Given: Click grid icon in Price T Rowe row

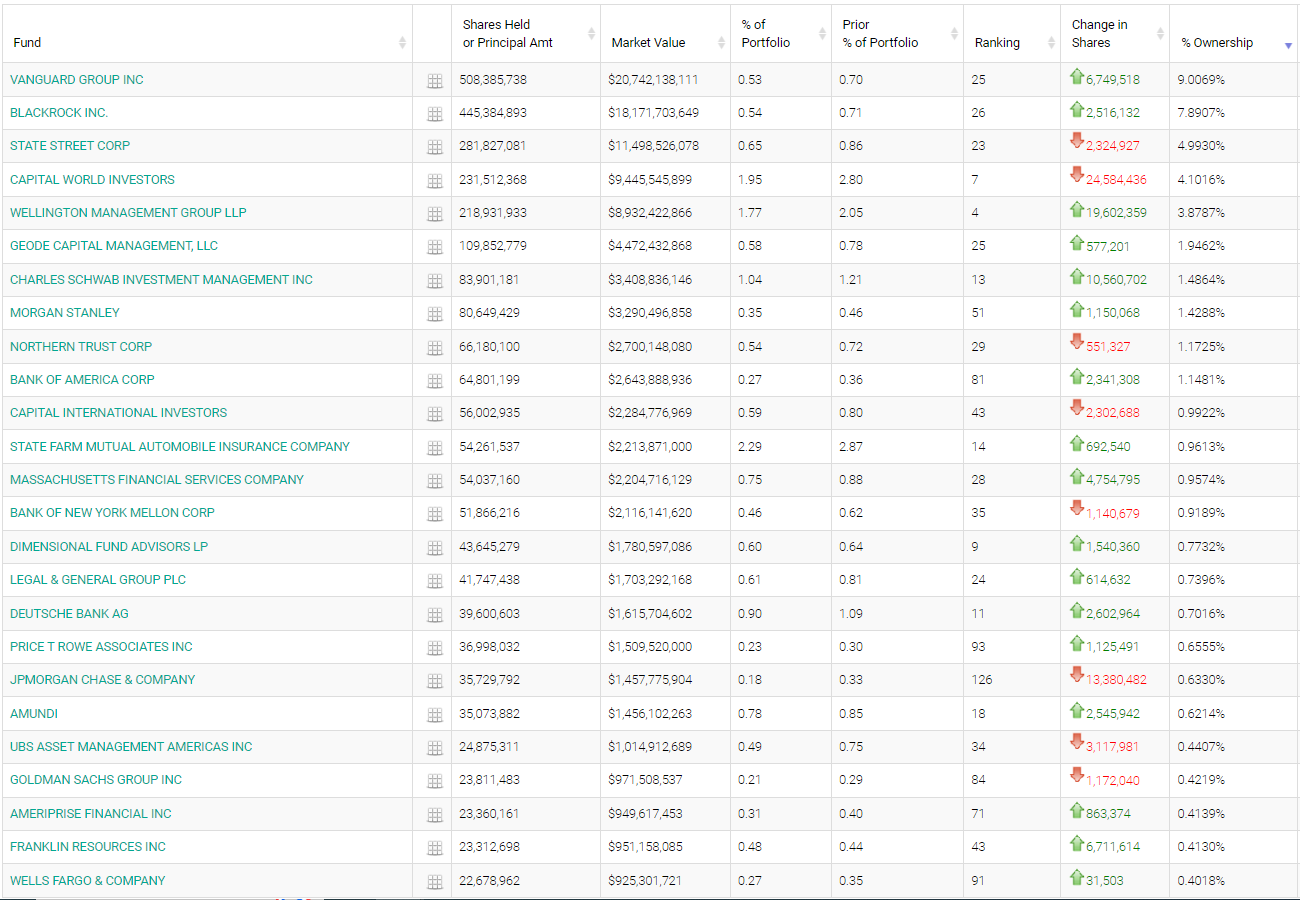Looking at the screenshot, I should pos(434,648).
